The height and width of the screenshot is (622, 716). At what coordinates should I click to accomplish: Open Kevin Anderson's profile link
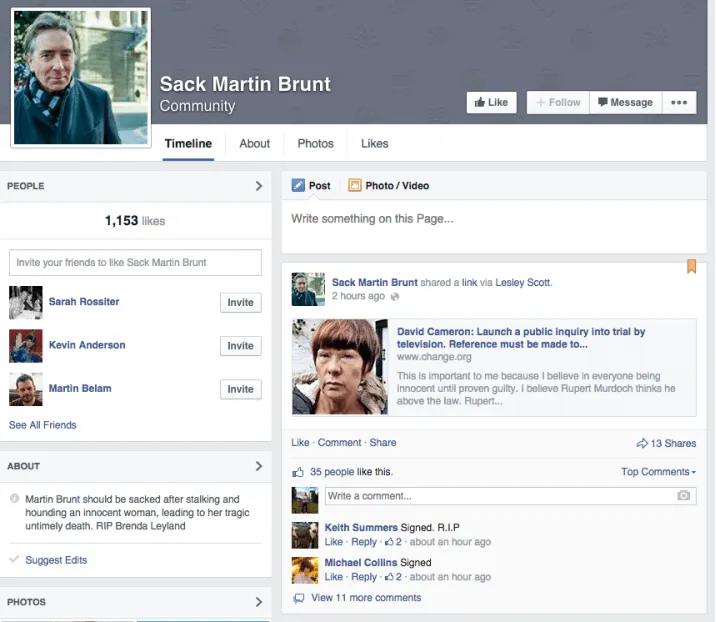tap(87, 345)
